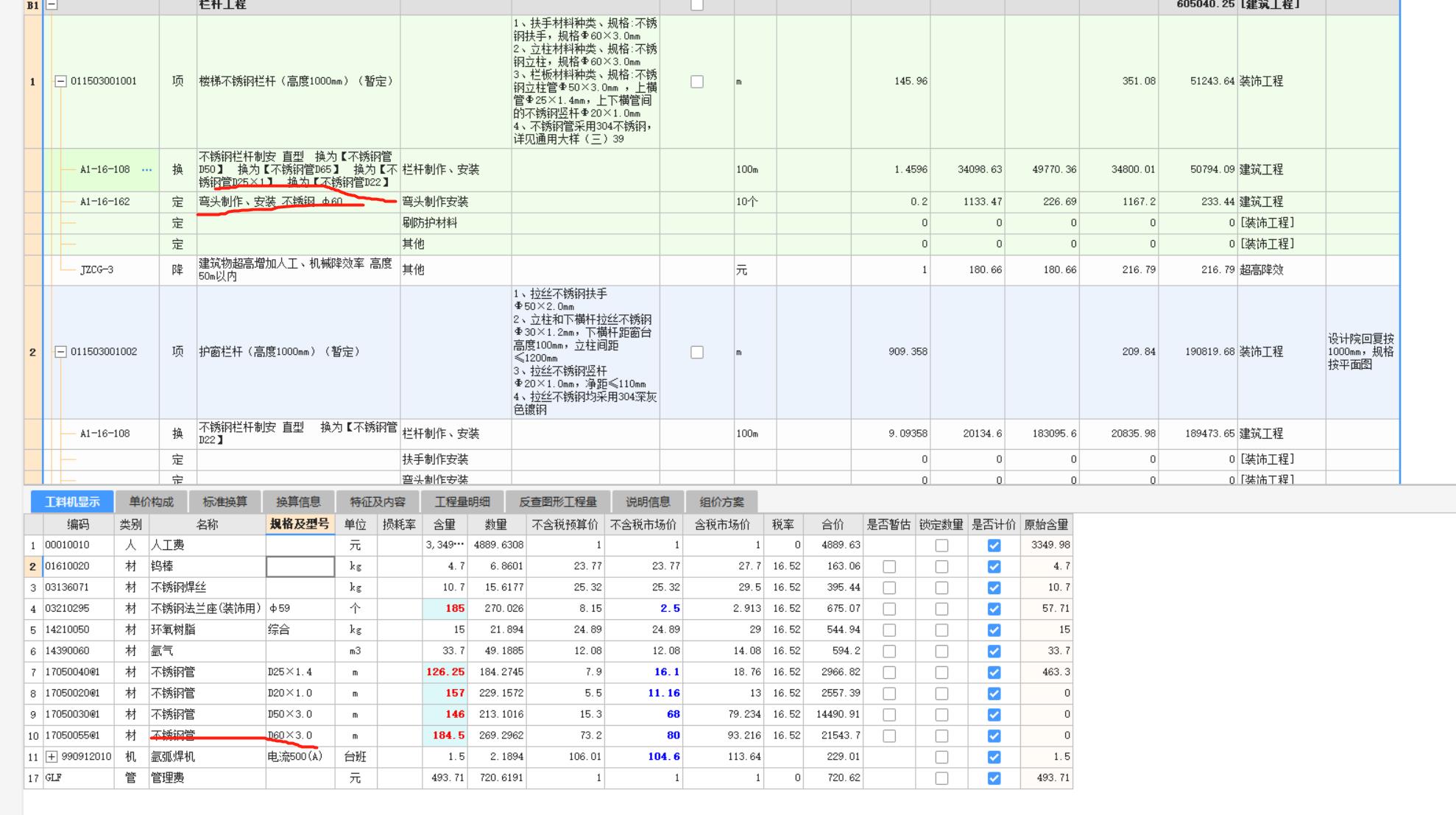Select the code 011503001002
Viewport: 1456px width, 815px height.
104,352
